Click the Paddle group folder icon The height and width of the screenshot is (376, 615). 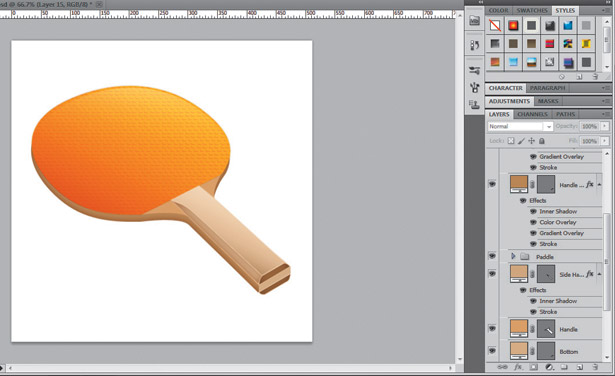[x=525, y=256]
